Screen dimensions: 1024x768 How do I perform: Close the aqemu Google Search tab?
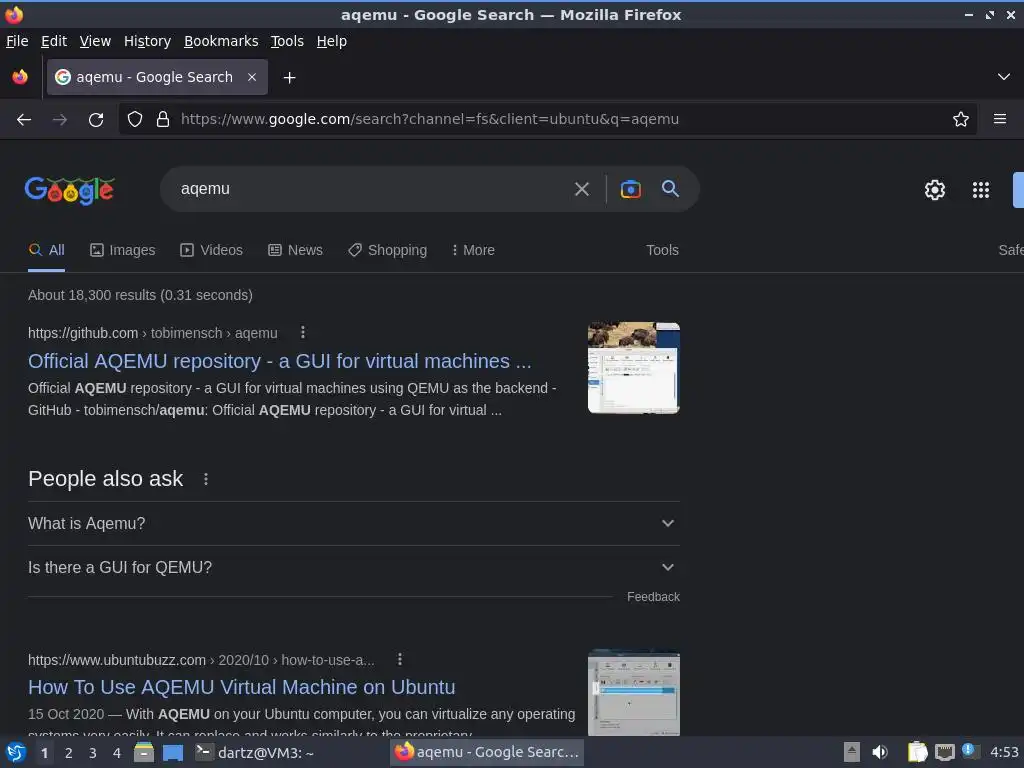[252, 77]
